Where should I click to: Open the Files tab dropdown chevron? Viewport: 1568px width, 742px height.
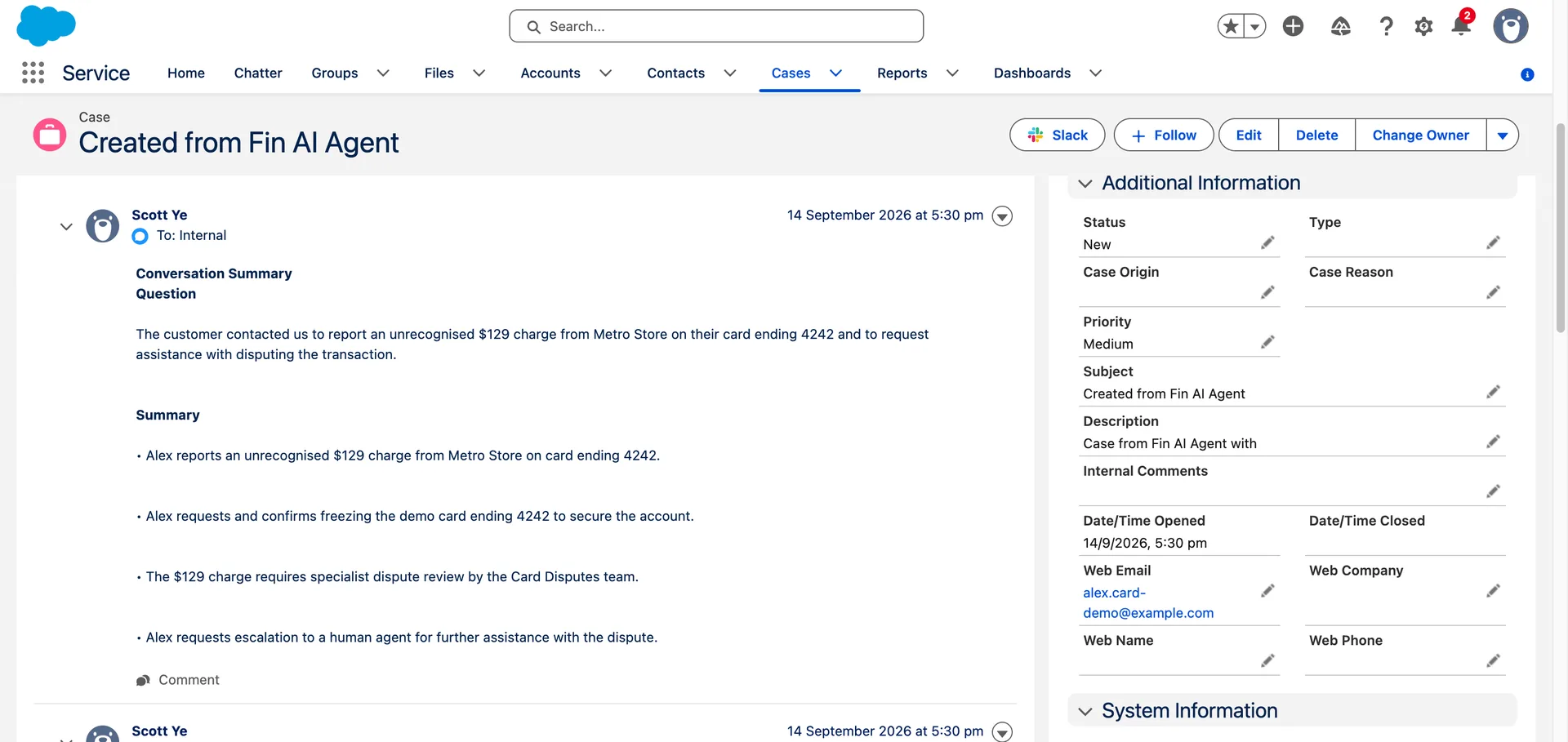point(479,73)
